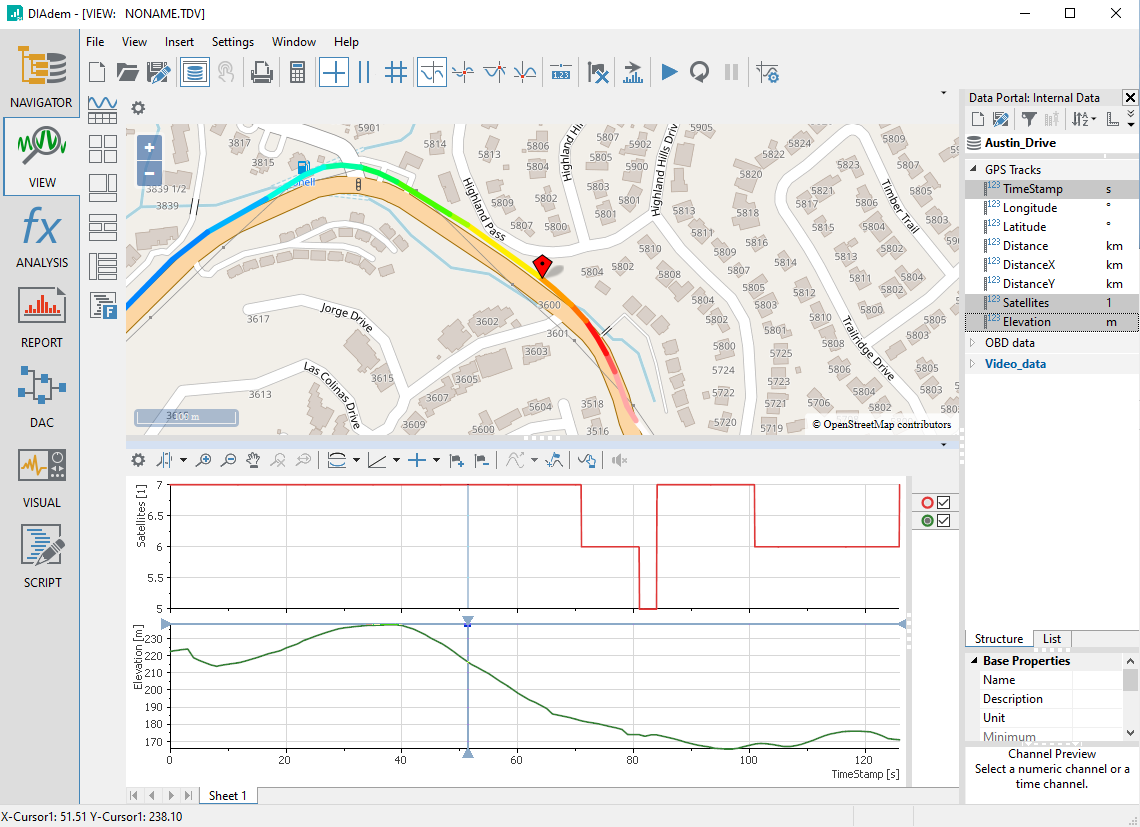Screen dimensions: 1140x827
Task: Switch to the List tab
Action: 1052,639
